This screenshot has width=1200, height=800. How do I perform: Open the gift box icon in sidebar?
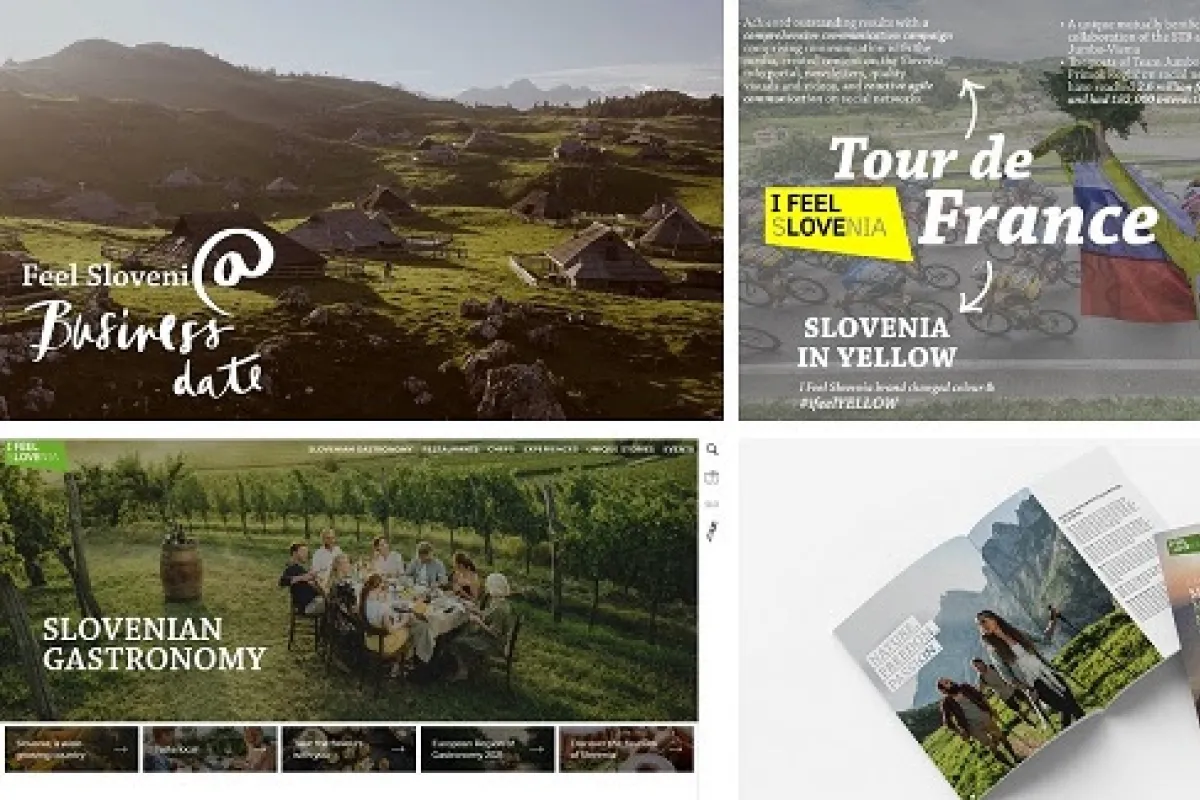click(712, 478)
